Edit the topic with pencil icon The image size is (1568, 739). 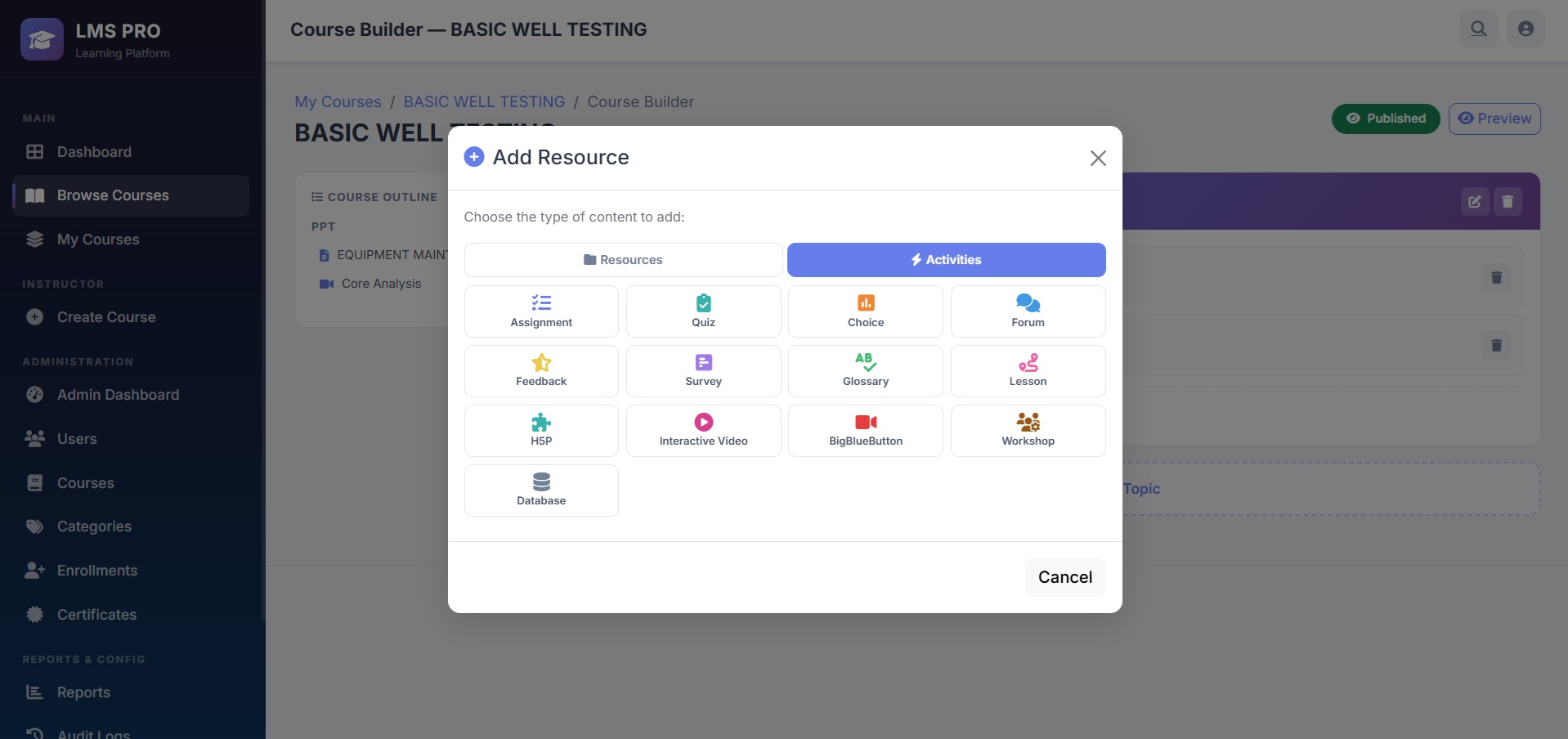[1474, 201]
